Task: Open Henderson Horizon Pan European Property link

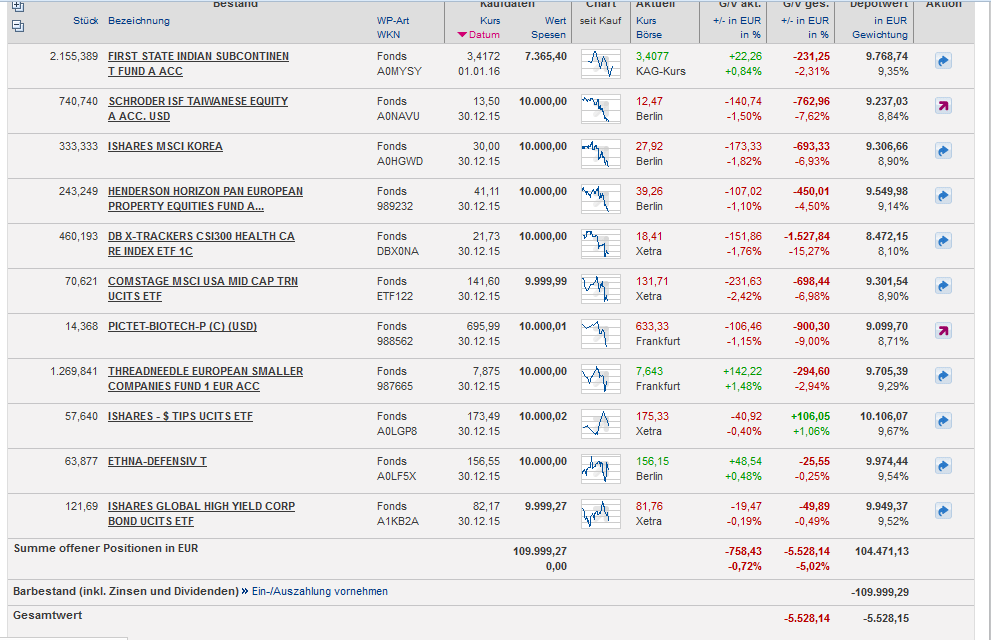Action: tap(205, 191)
